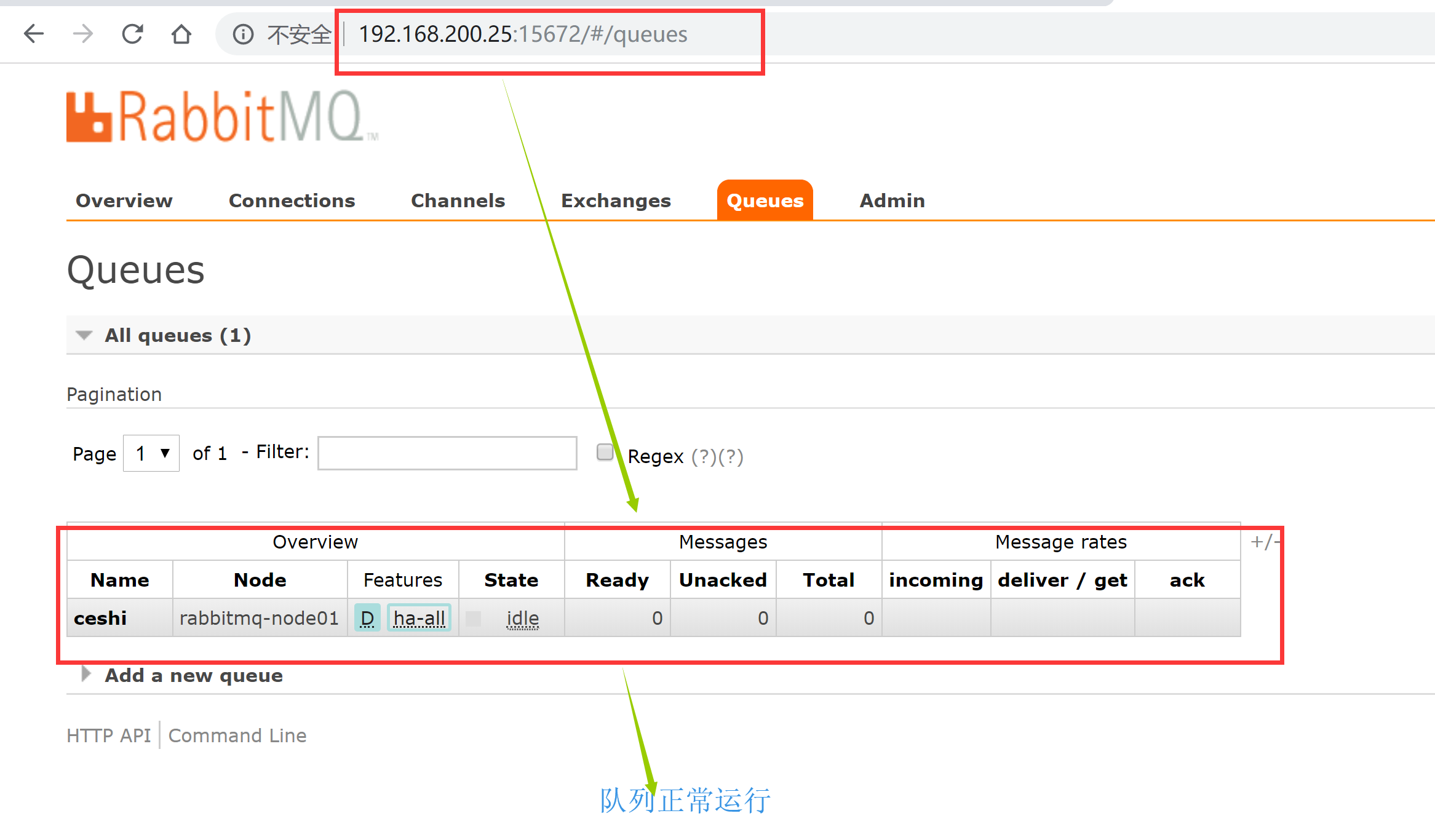Click the D durable feature badge

[367, 618]
